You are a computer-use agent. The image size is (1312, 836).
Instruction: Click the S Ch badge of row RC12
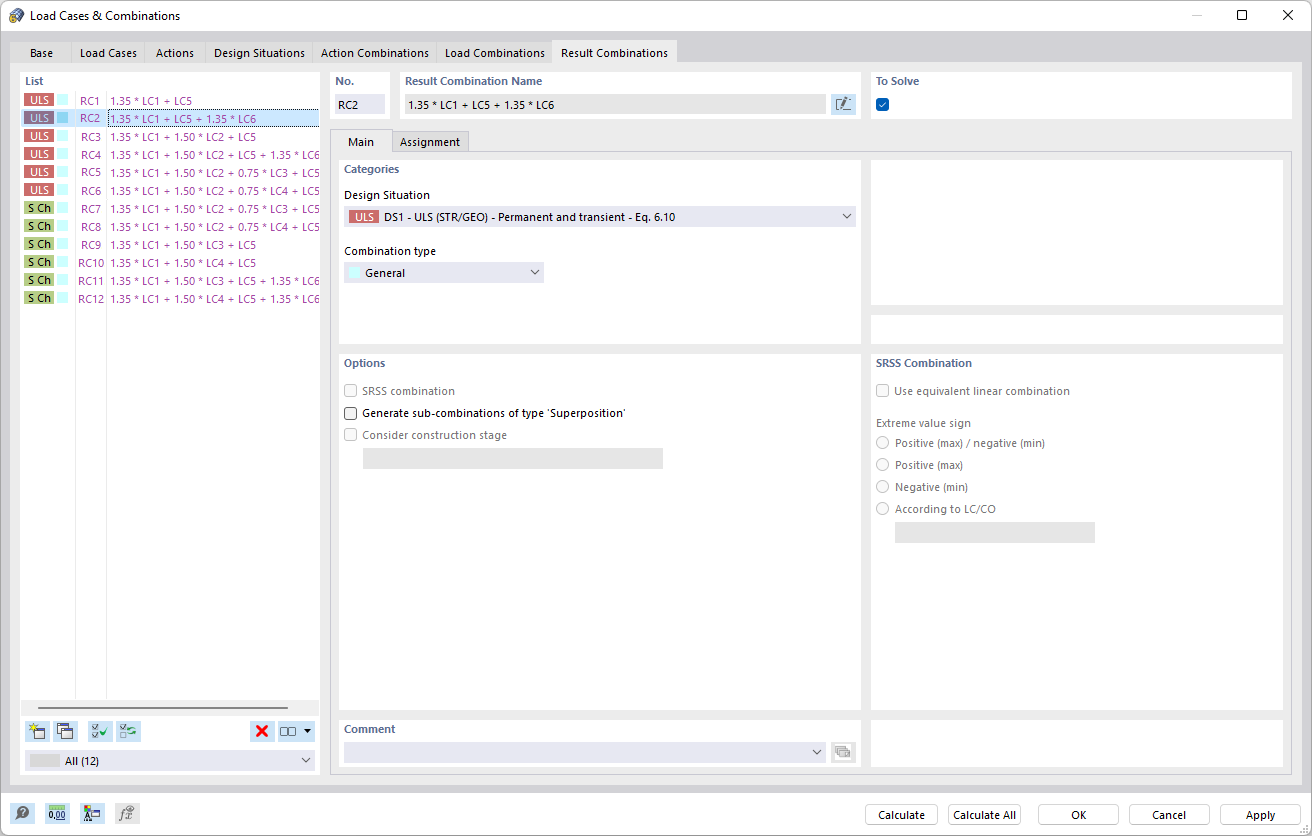[40, 298]
